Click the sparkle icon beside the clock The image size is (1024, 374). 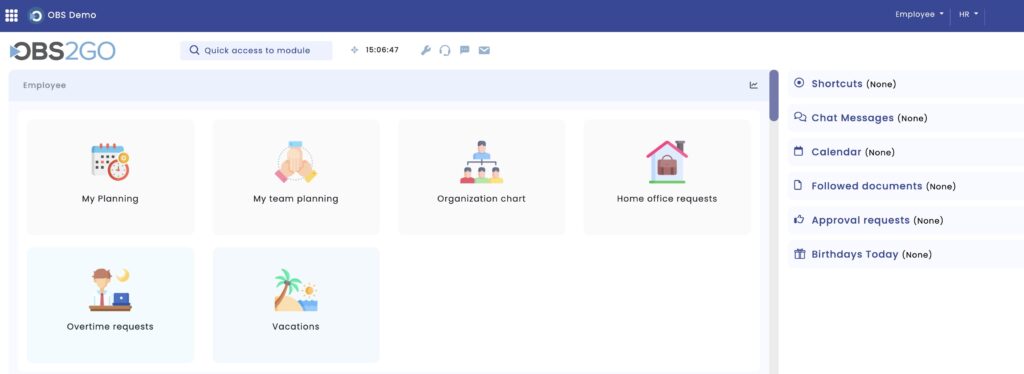pos(355,50)
